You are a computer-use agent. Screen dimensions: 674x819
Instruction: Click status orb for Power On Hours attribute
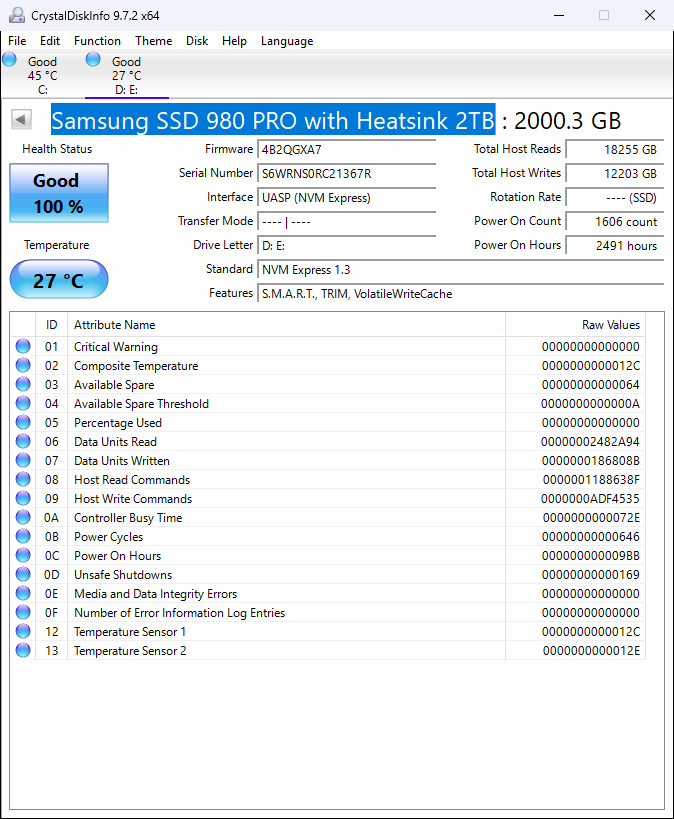pyautogui.click(x=23, y=555)
